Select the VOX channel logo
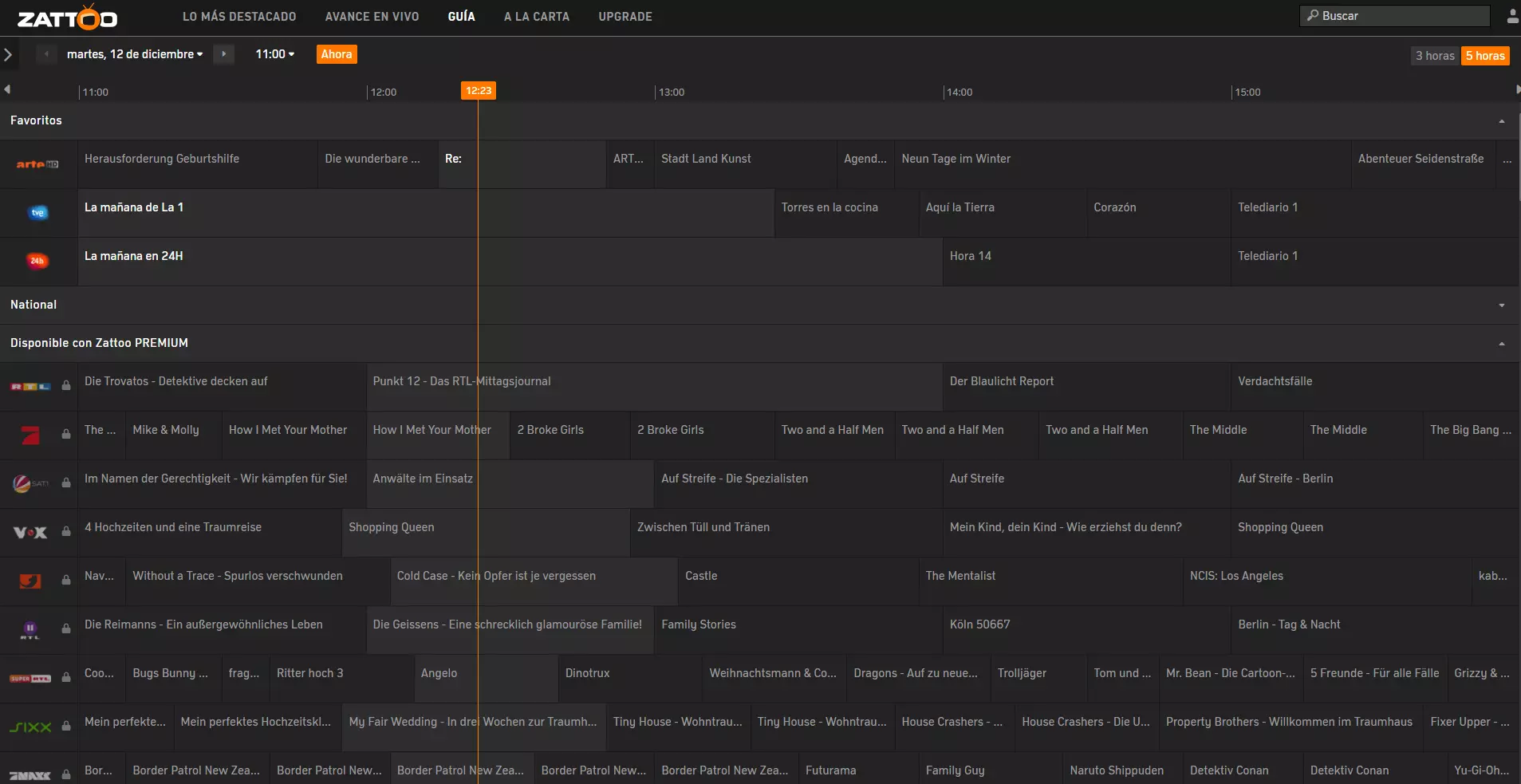 (30, 532)
